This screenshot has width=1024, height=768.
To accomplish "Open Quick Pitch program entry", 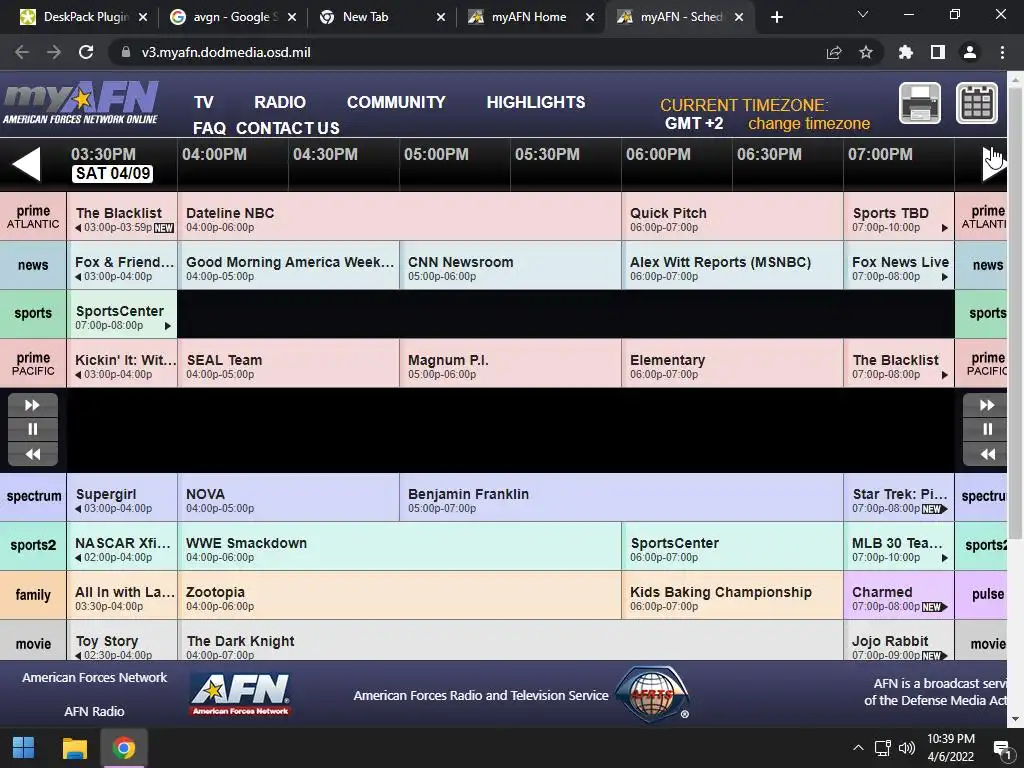I will (x=732, y=216).
